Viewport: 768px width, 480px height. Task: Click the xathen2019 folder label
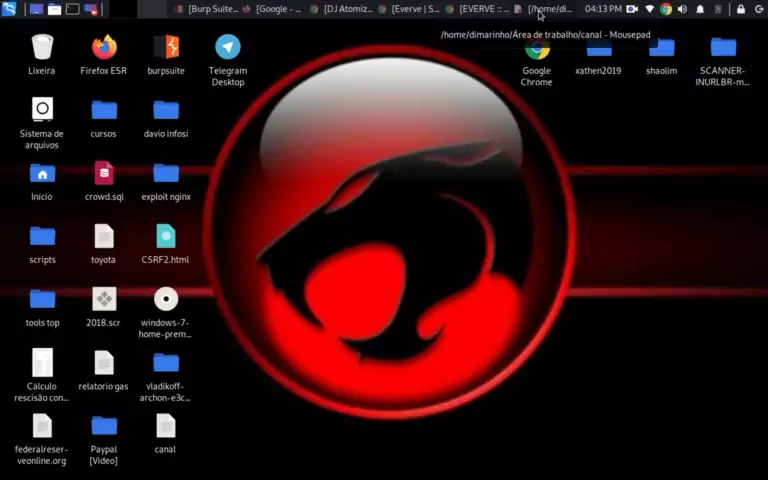(598, 71)
